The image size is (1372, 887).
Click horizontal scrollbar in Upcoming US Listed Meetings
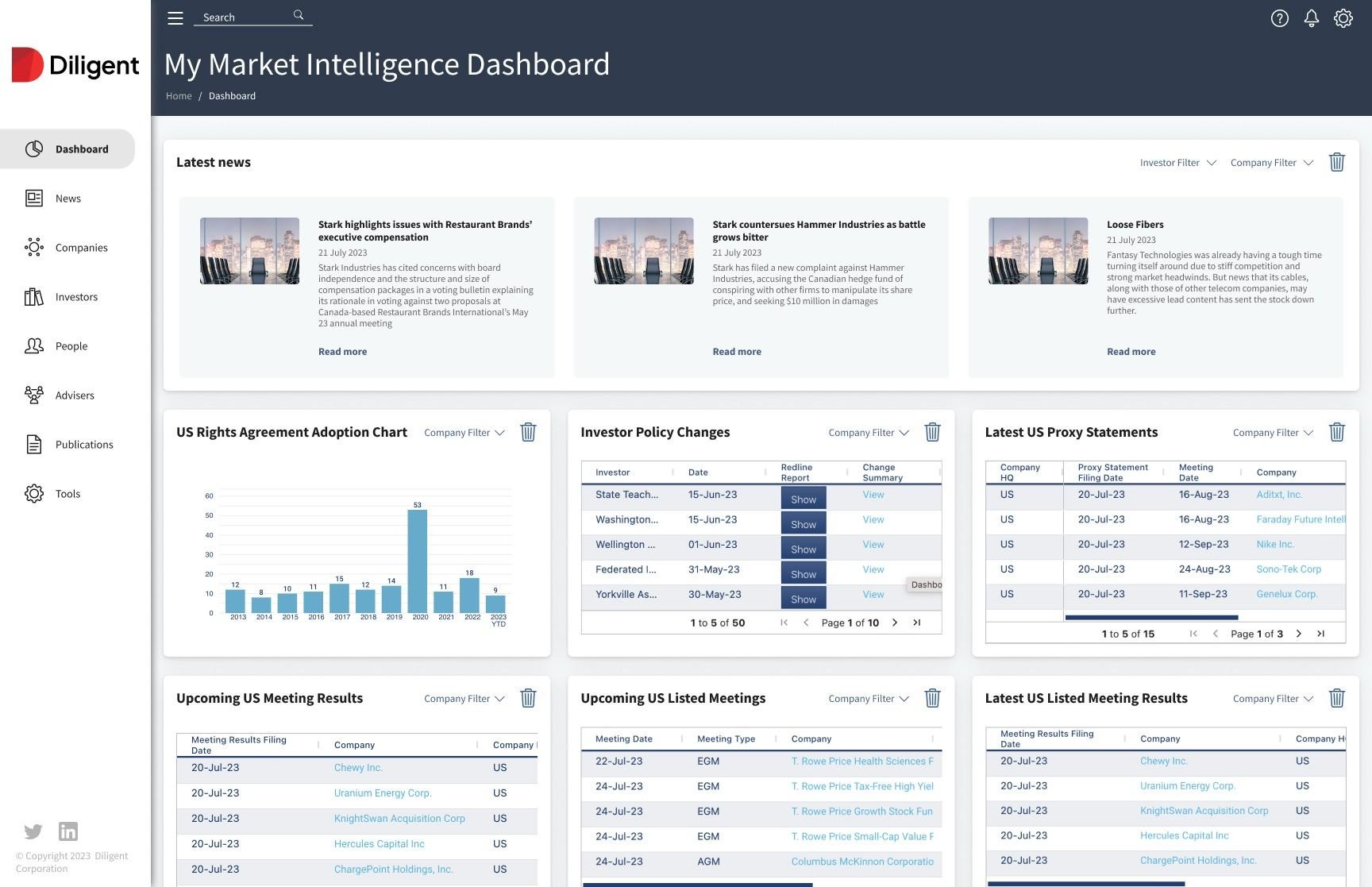point(697,884)
